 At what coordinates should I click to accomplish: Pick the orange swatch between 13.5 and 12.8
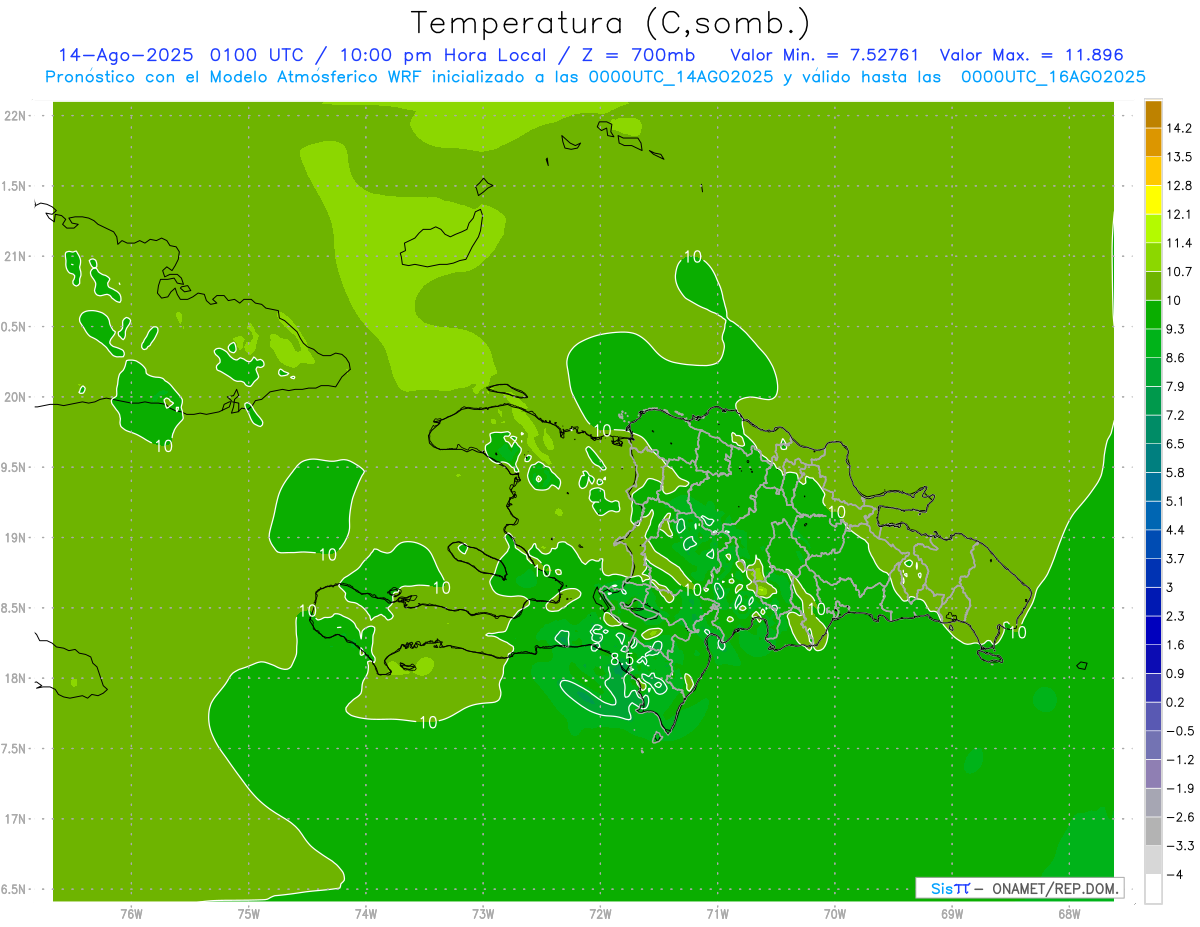1153,171
